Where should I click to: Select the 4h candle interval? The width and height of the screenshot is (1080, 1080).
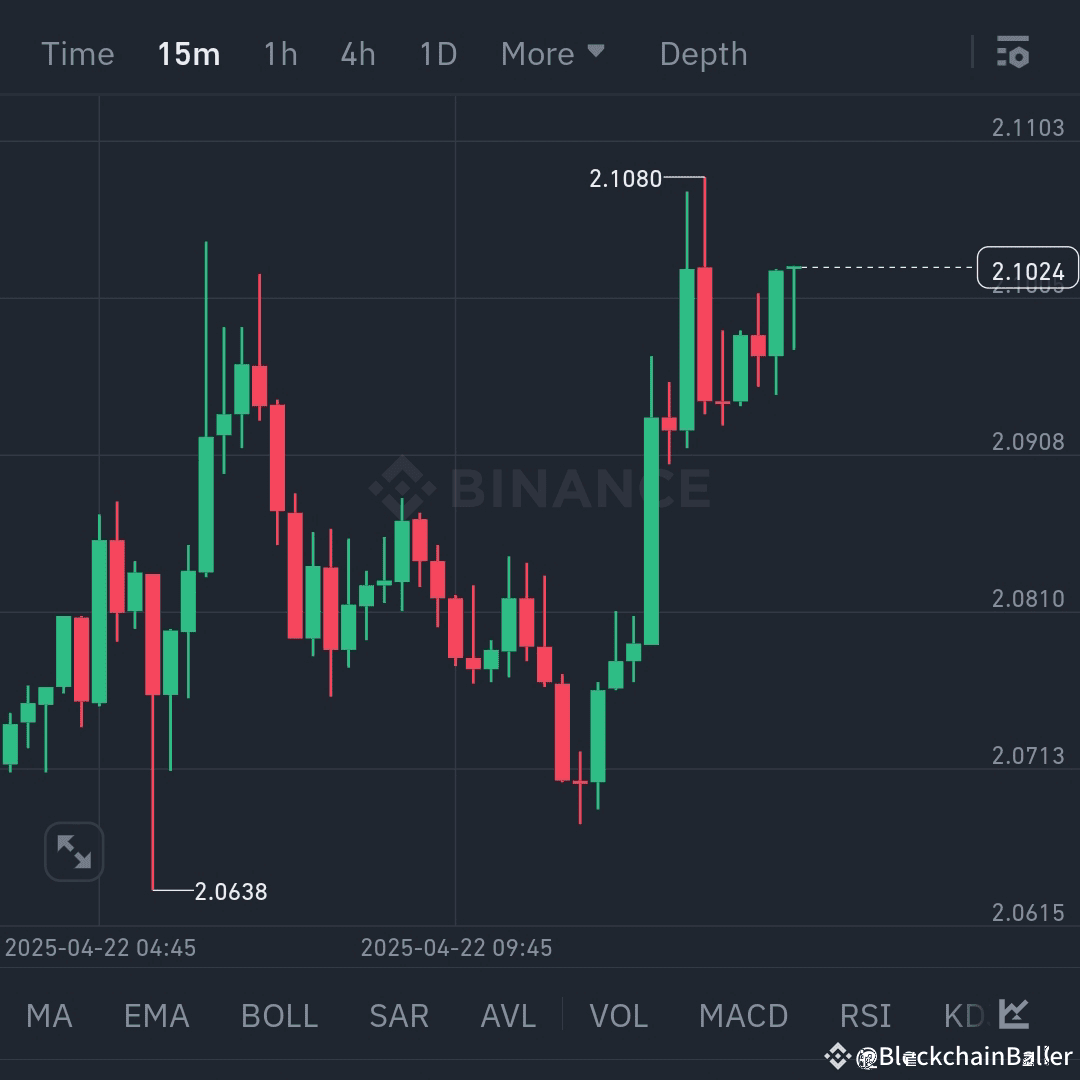pos(357,54)
